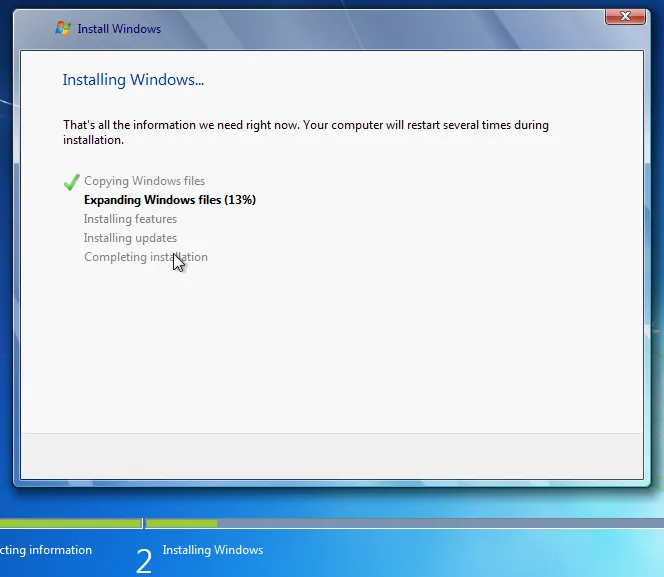Click the 'Install Windows' title text
Image resolution: width=664 pixels, height=577 pixels.
click(x=119, y=29)
